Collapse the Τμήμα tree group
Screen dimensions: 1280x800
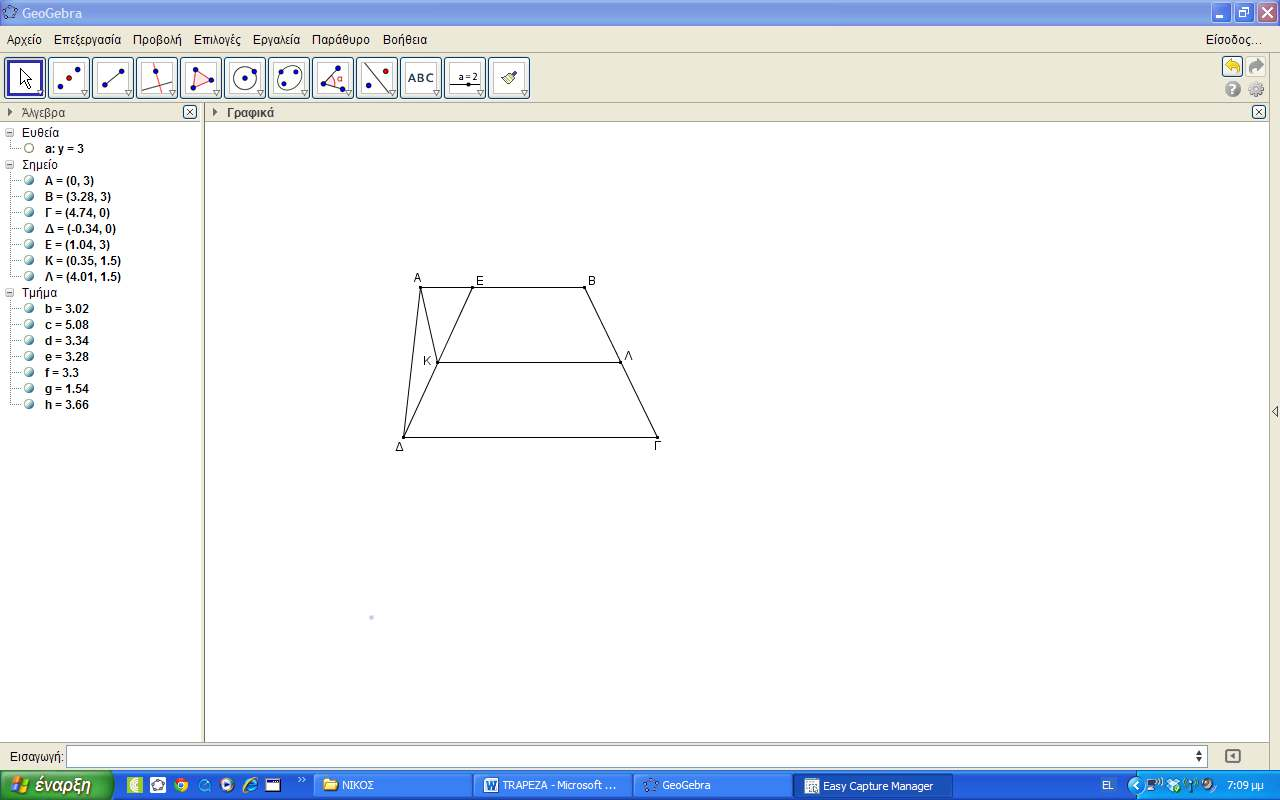[x=10, y=292]
